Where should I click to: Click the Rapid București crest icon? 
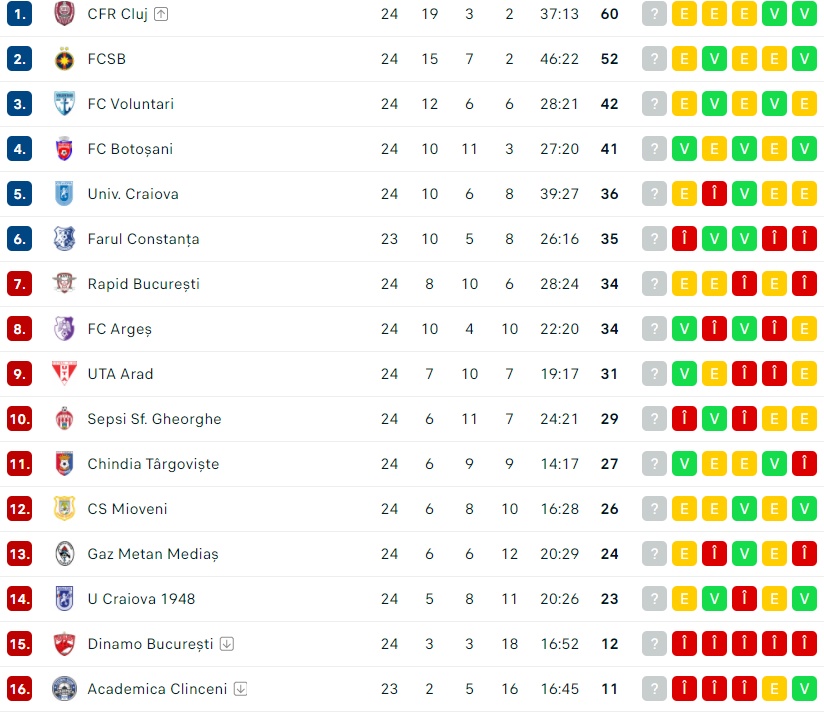tap(64, 284)
